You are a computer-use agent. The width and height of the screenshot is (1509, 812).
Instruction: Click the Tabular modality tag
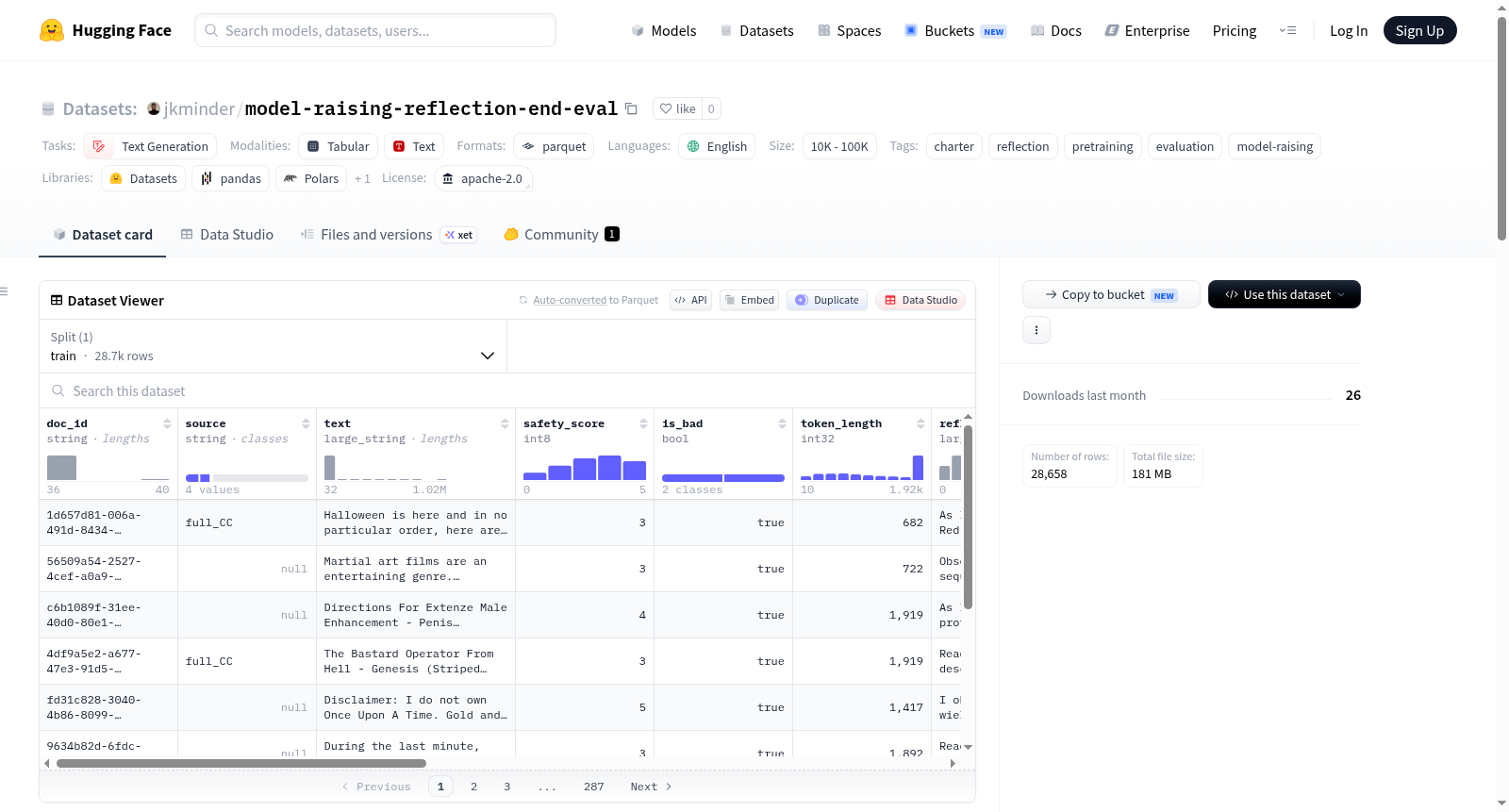(339, 146)
